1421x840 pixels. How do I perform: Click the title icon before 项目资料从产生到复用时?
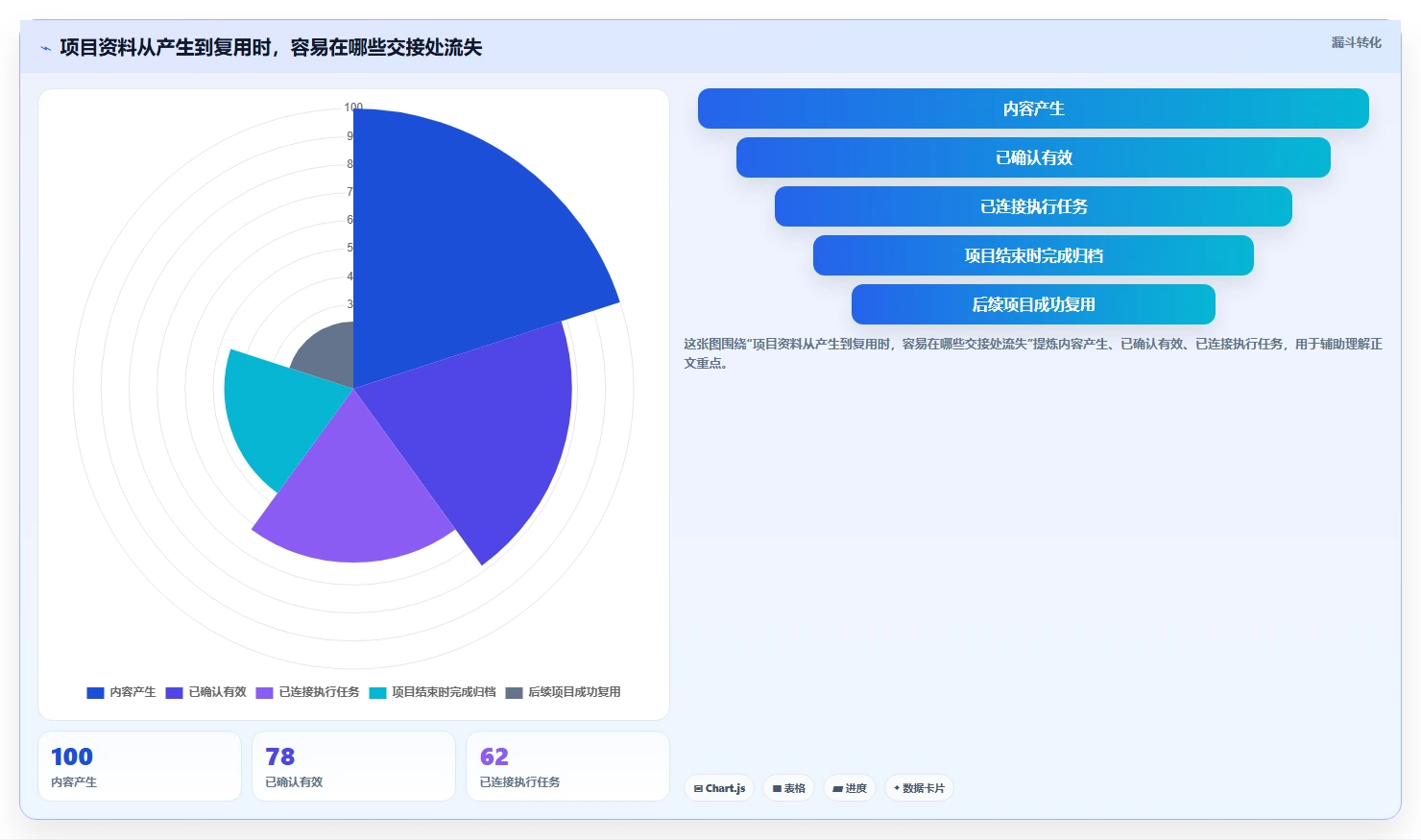(x=45, y=48)
